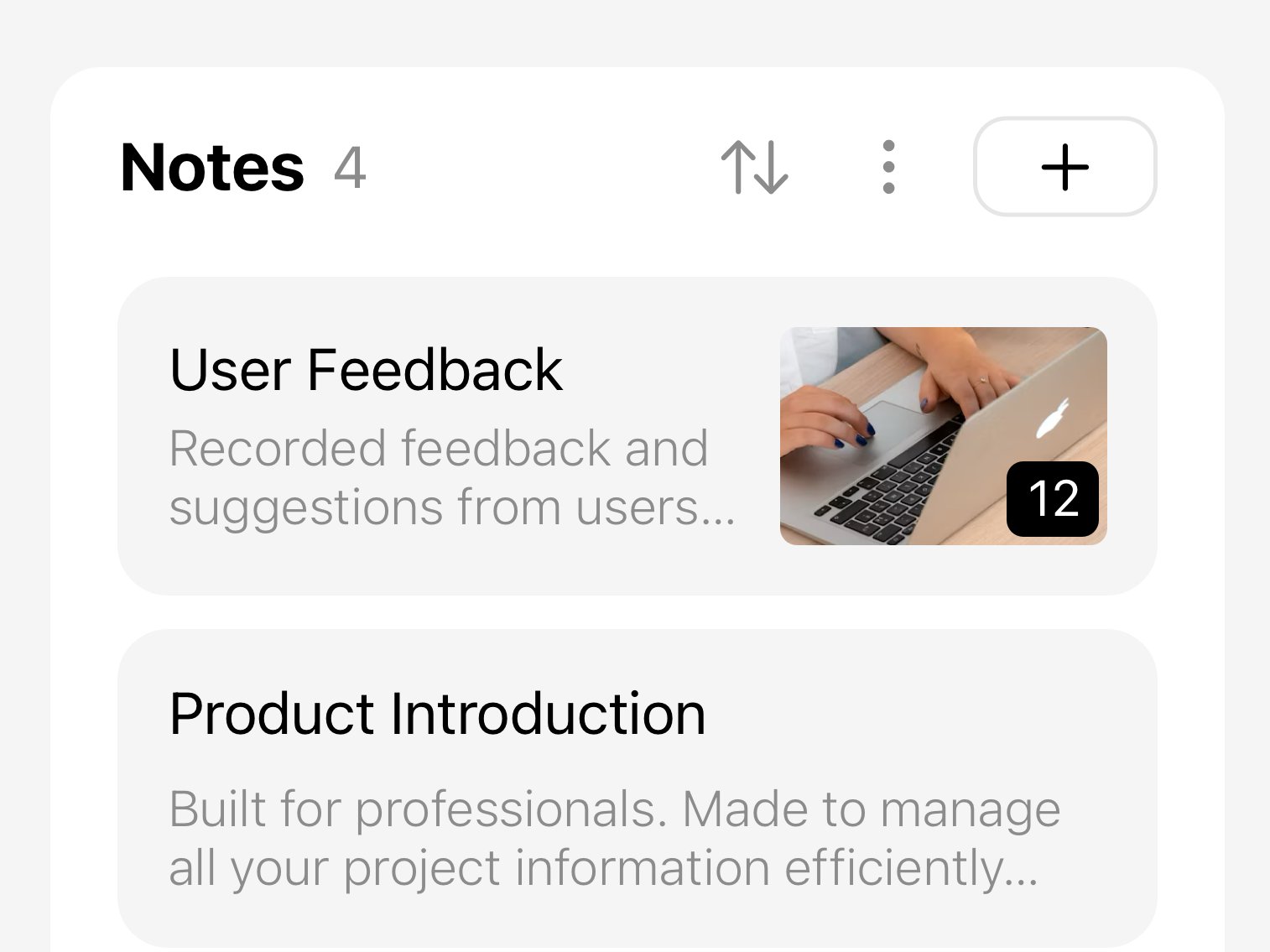Viewport: 1270px width, 952px height.
Task: Click the descending arrow in the sort icon
Action: coord(770,167)
